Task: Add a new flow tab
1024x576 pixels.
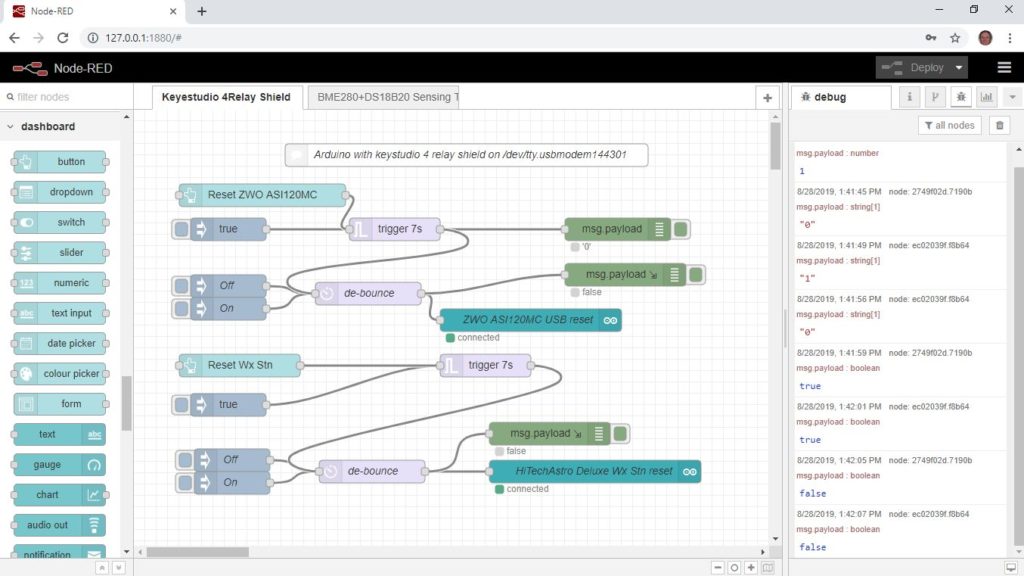Action: pos(767,98)
